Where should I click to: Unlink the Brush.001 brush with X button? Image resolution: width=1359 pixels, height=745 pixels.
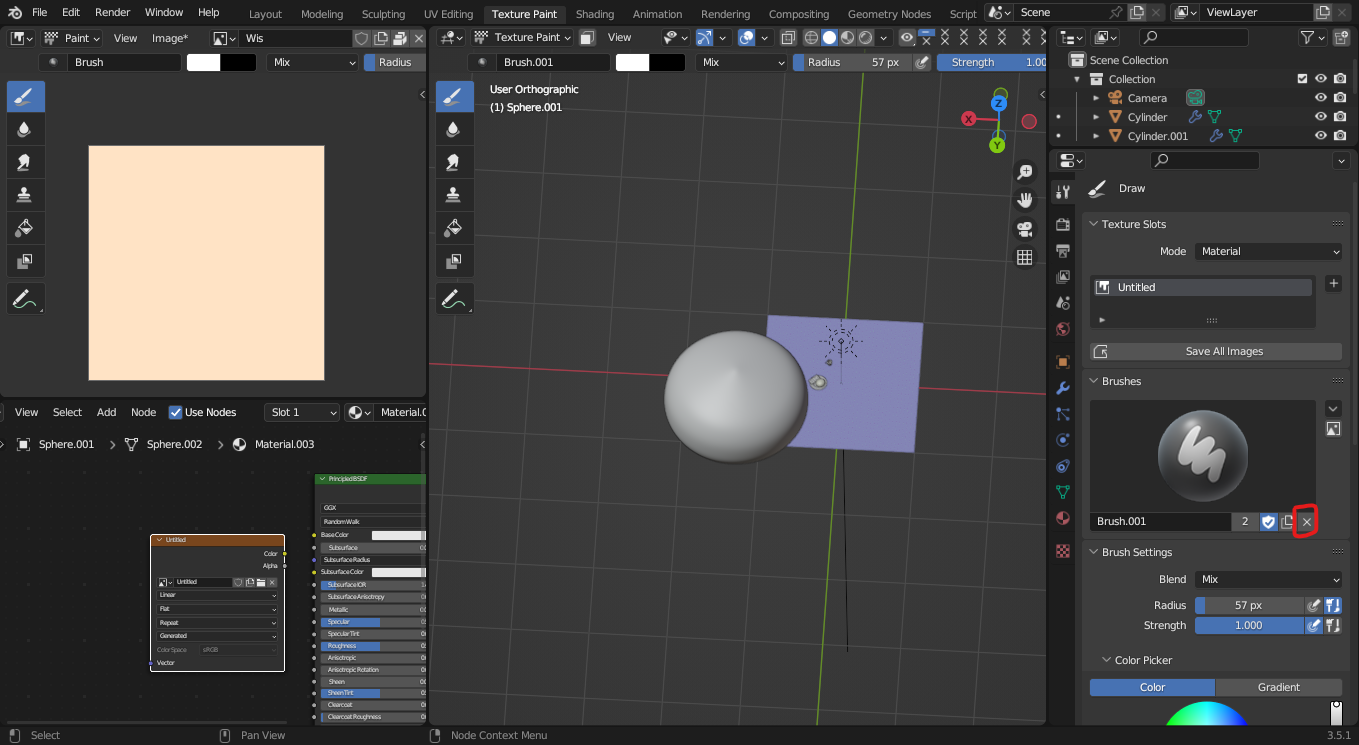coord(1306,522)
